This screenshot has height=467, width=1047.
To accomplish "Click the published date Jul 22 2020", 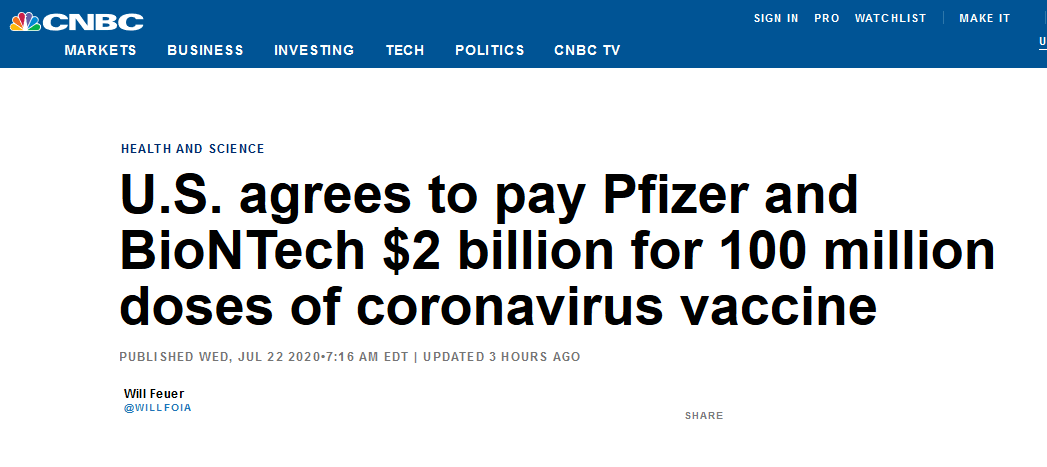I will click(279, 357).
